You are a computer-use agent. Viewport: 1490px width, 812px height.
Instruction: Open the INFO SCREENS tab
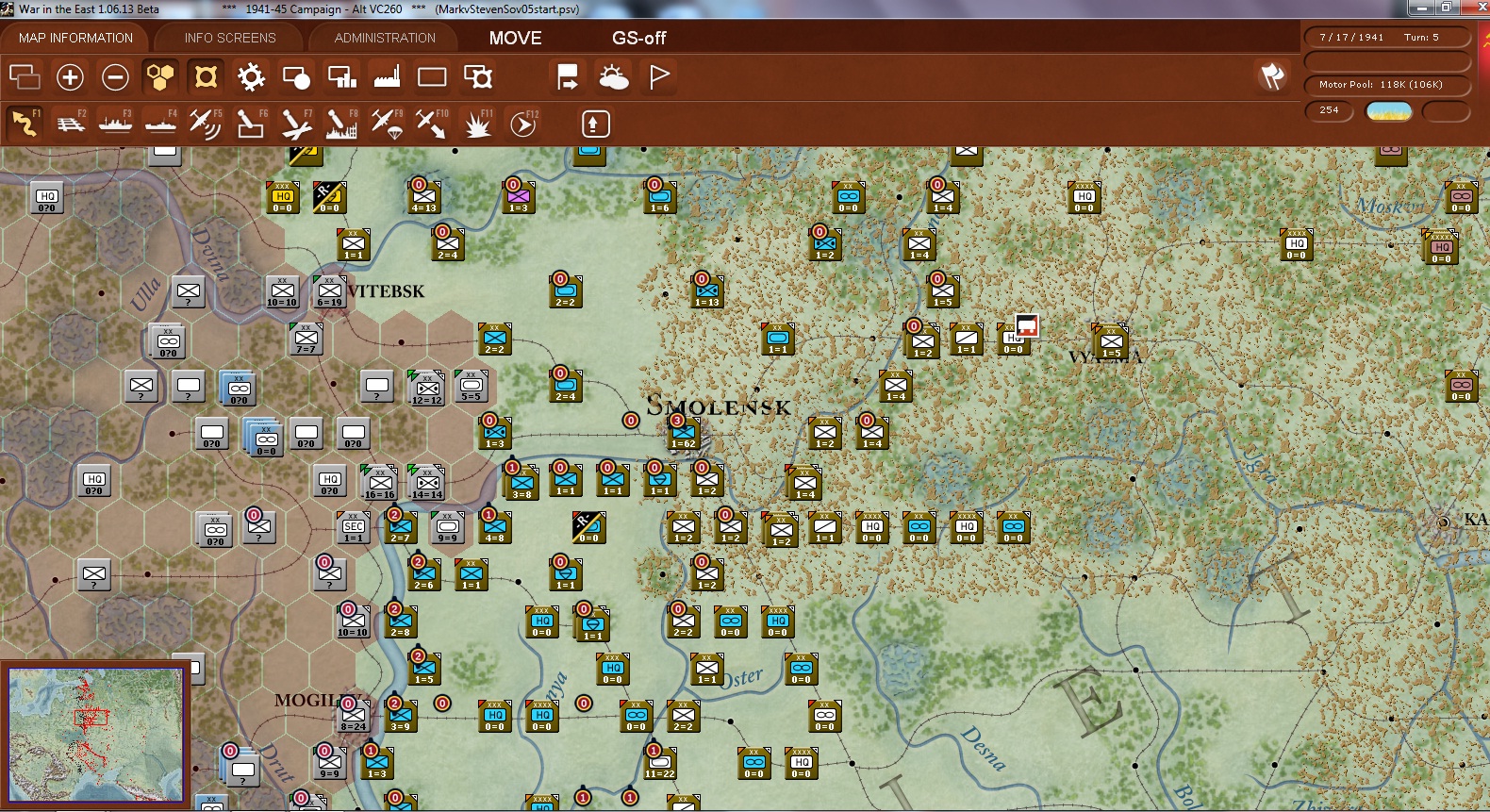230,38
